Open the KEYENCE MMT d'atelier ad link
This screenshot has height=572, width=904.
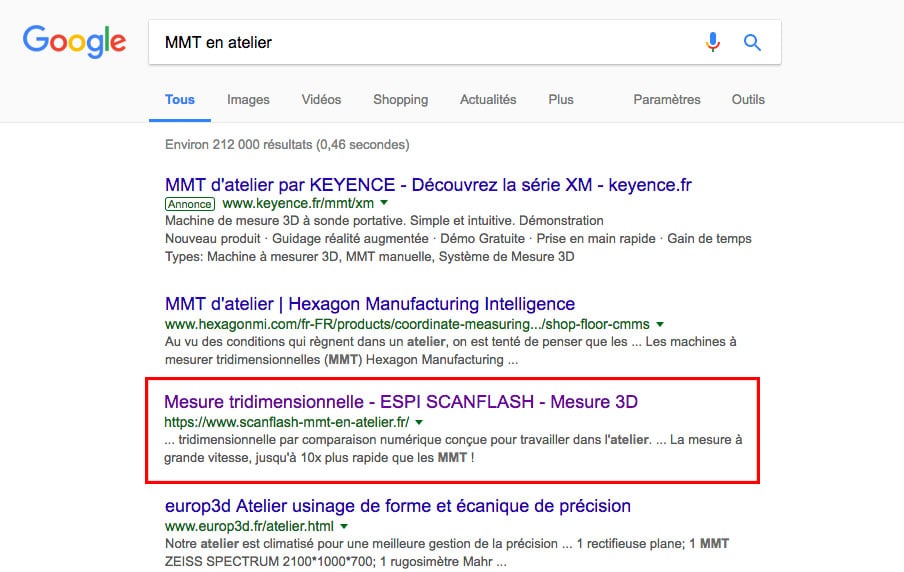(x=428, y=185)
